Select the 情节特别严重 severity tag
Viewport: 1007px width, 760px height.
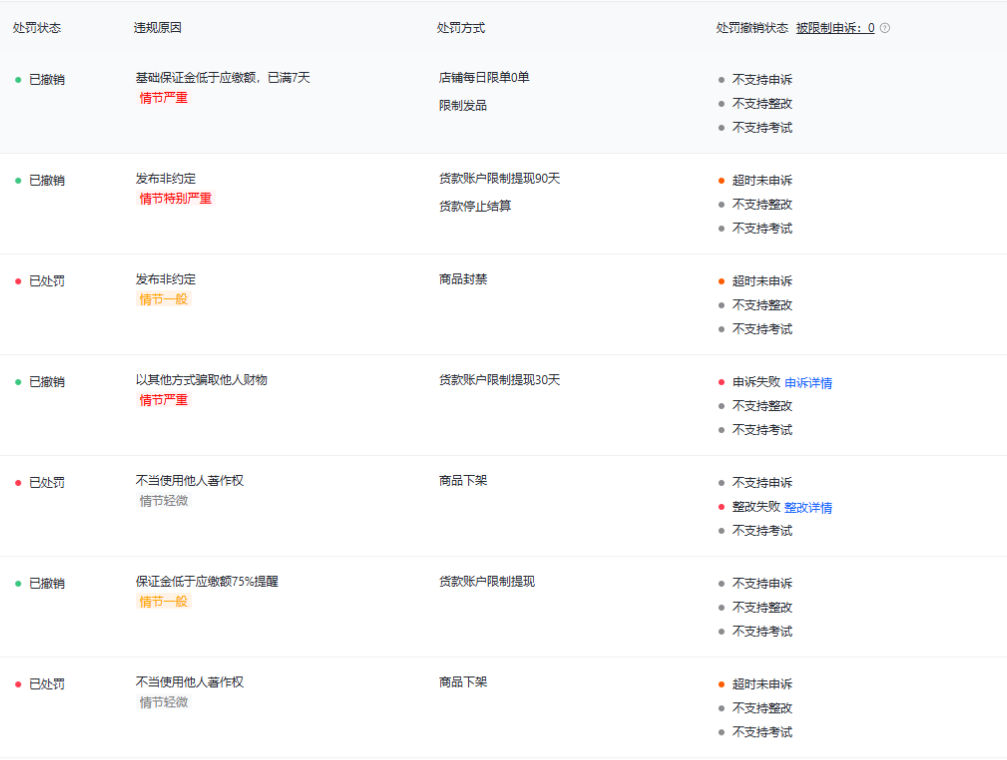pos(176,199)
